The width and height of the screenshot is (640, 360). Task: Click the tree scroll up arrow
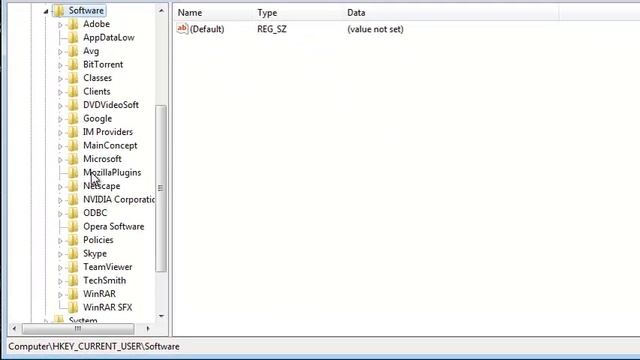pyautogui.click(x=161, y=11)
